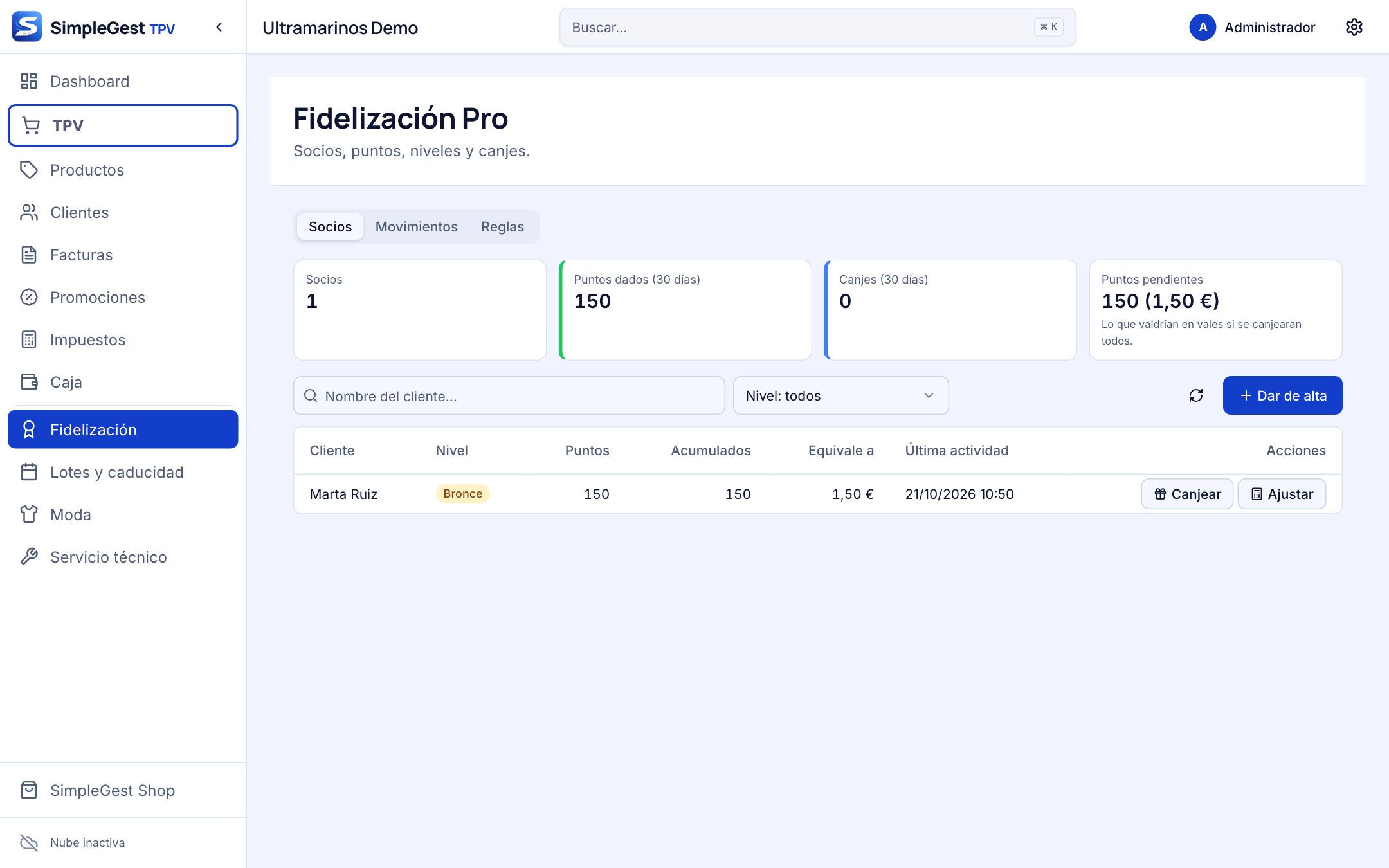Click the Cliente column header
1389x868 pixels.
[x=332, y=450]
